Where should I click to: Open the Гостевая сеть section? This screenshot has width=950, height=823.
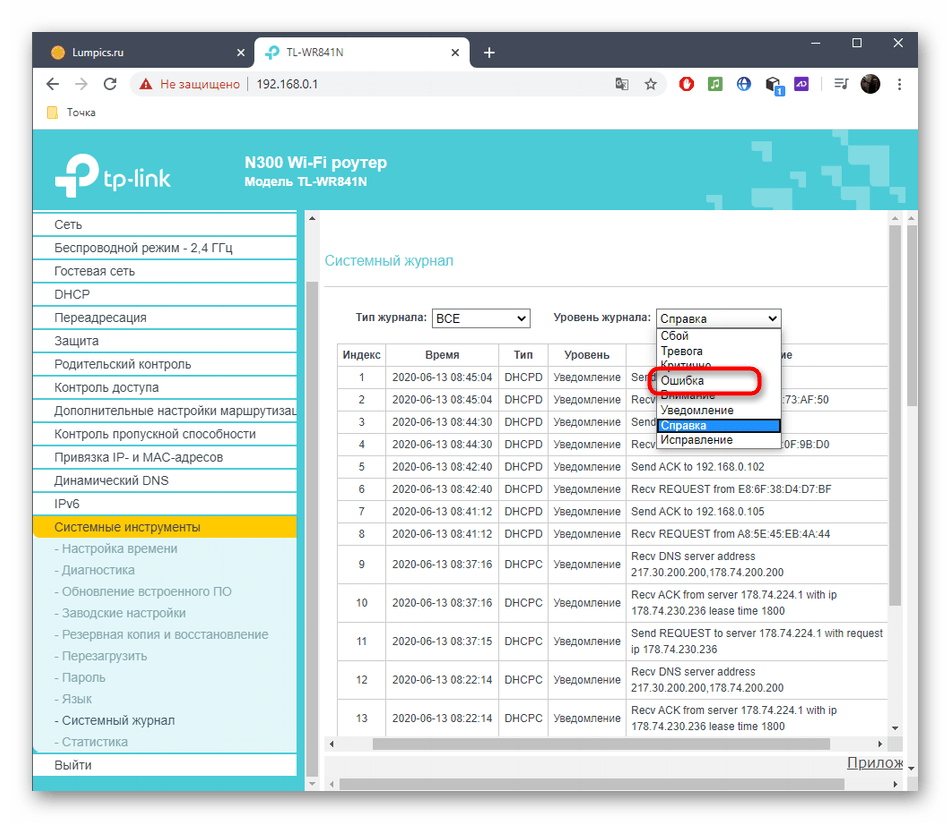(164, 271)
